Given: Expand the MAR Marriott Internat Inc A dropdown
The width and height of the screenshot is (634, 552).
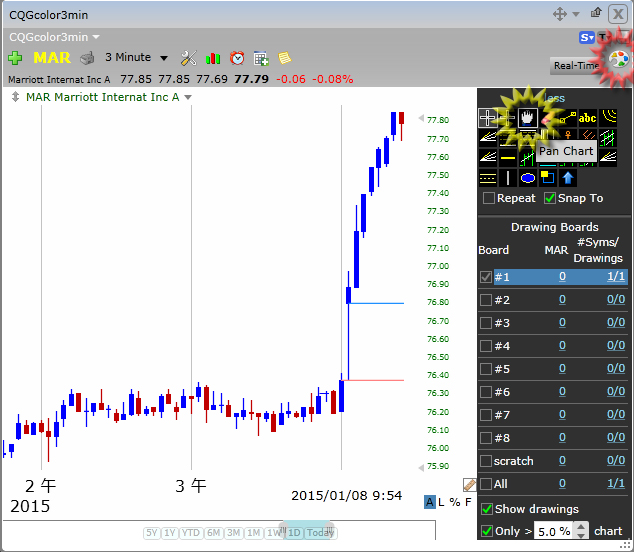Looking at the screenshot, I should 188,97.
